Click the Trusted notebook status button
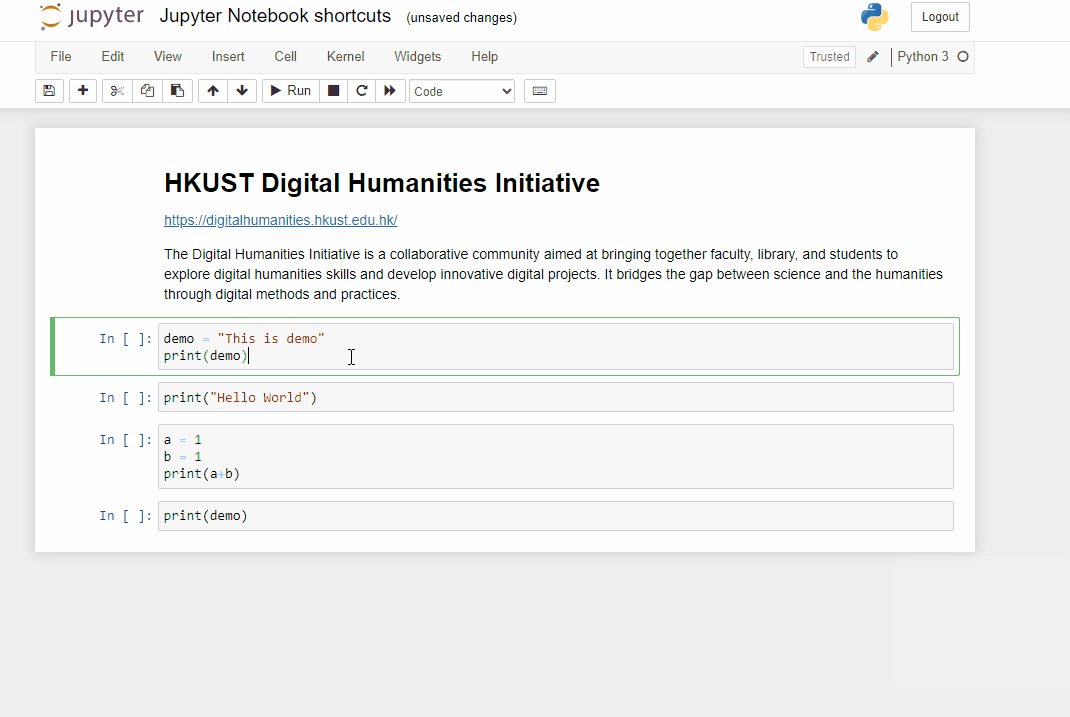 [829, 56]
